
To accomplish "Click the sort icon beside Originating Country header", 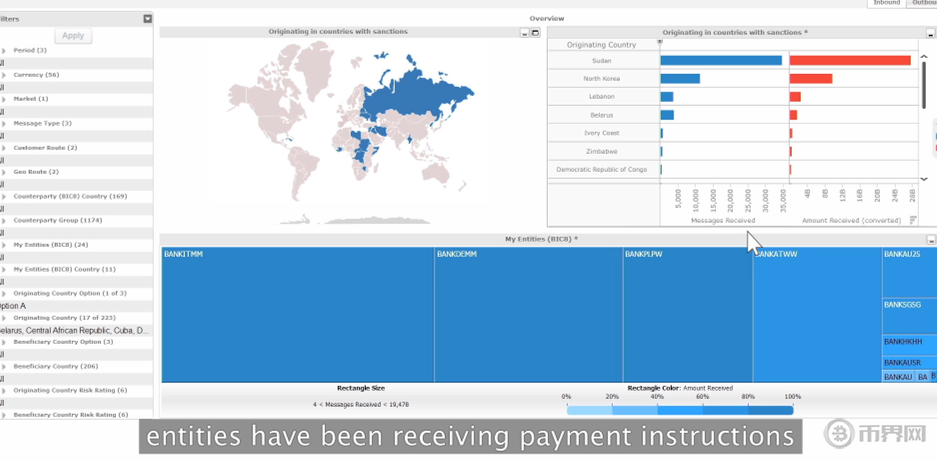I will coord(660,42).
